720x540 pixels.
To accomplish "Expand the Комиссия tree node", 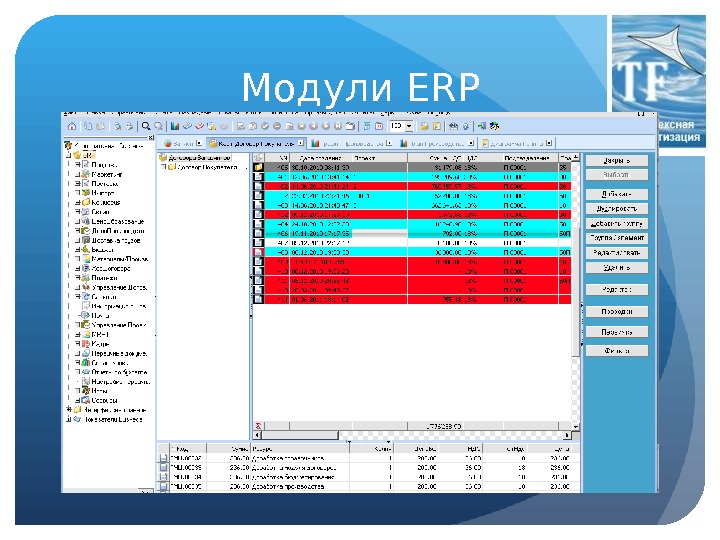I will pyautogui.click(x=77, y=202).
